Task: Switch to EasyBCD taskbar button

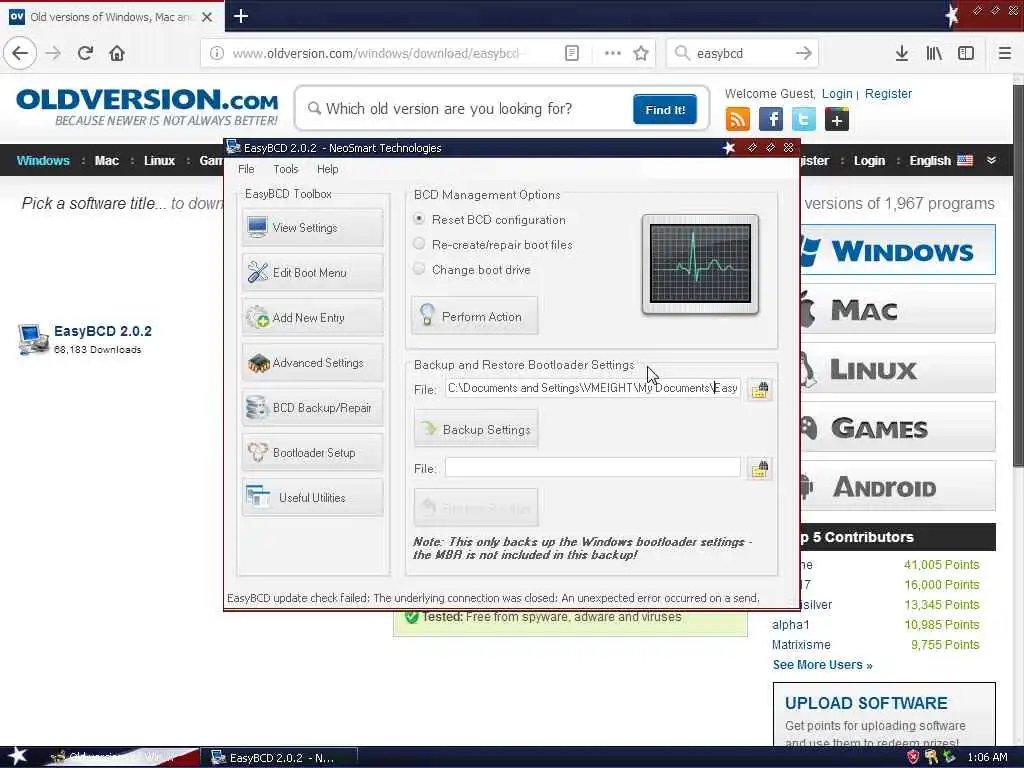Action: click(280, 758)
